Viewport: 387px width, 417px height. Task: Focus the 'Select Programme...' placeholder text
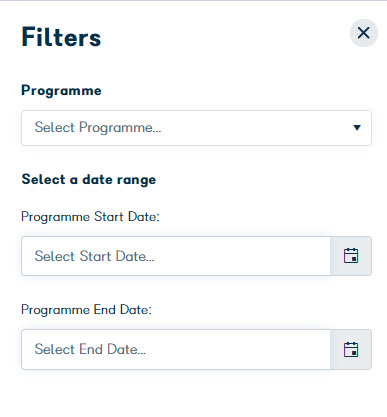pos(98,128)
